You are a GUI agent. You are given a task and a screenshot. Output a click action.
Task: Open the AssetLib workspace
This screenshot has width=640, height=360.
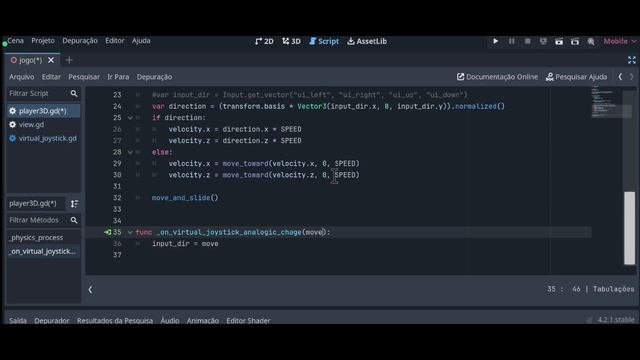(x=367, y=41)
